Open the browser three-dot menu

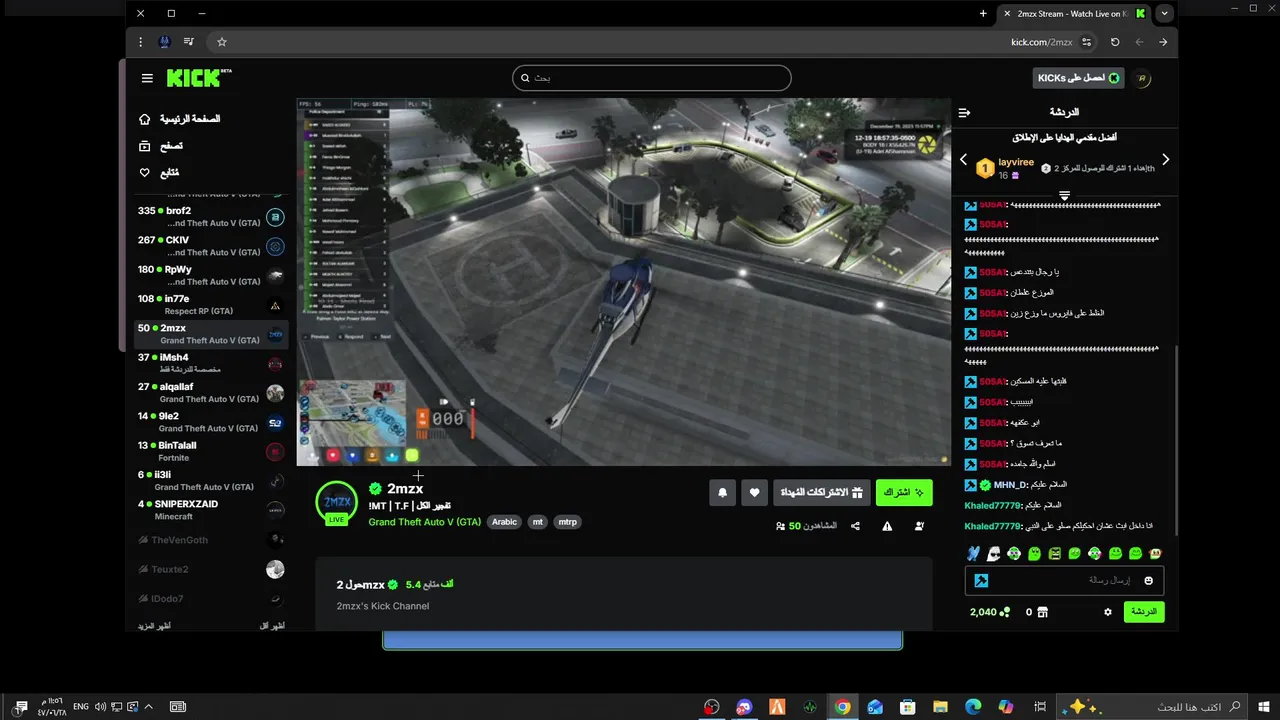click(x=141, y=42)
